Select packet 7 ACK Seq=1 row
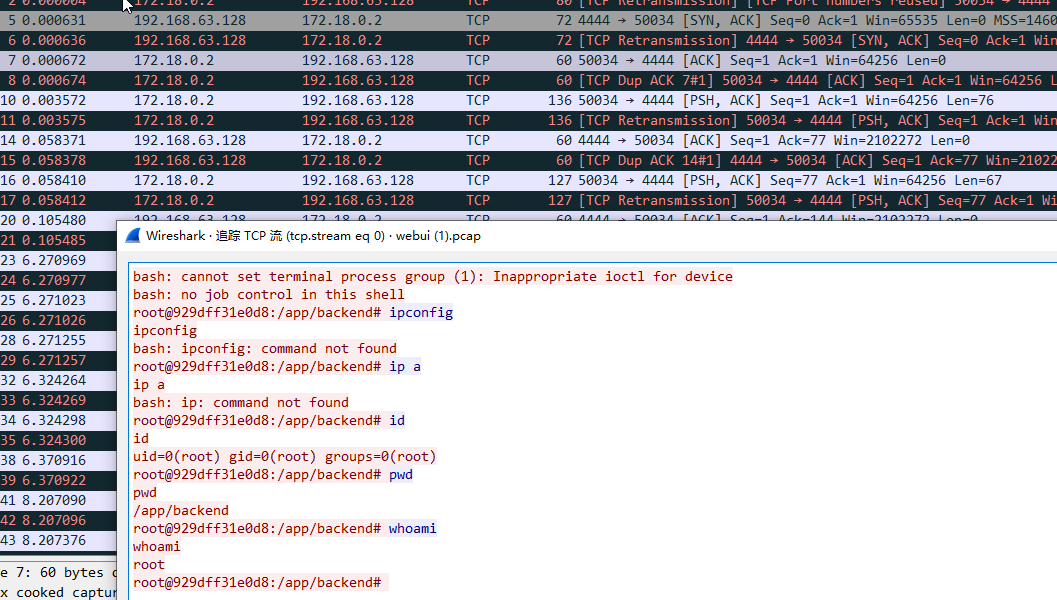Viewport: 1057px width, 600px height. 528,61
